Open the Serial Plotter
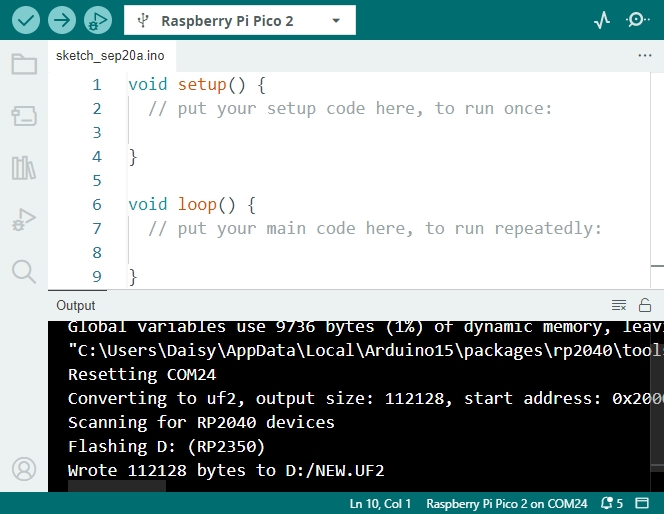 tap(602, 20)
